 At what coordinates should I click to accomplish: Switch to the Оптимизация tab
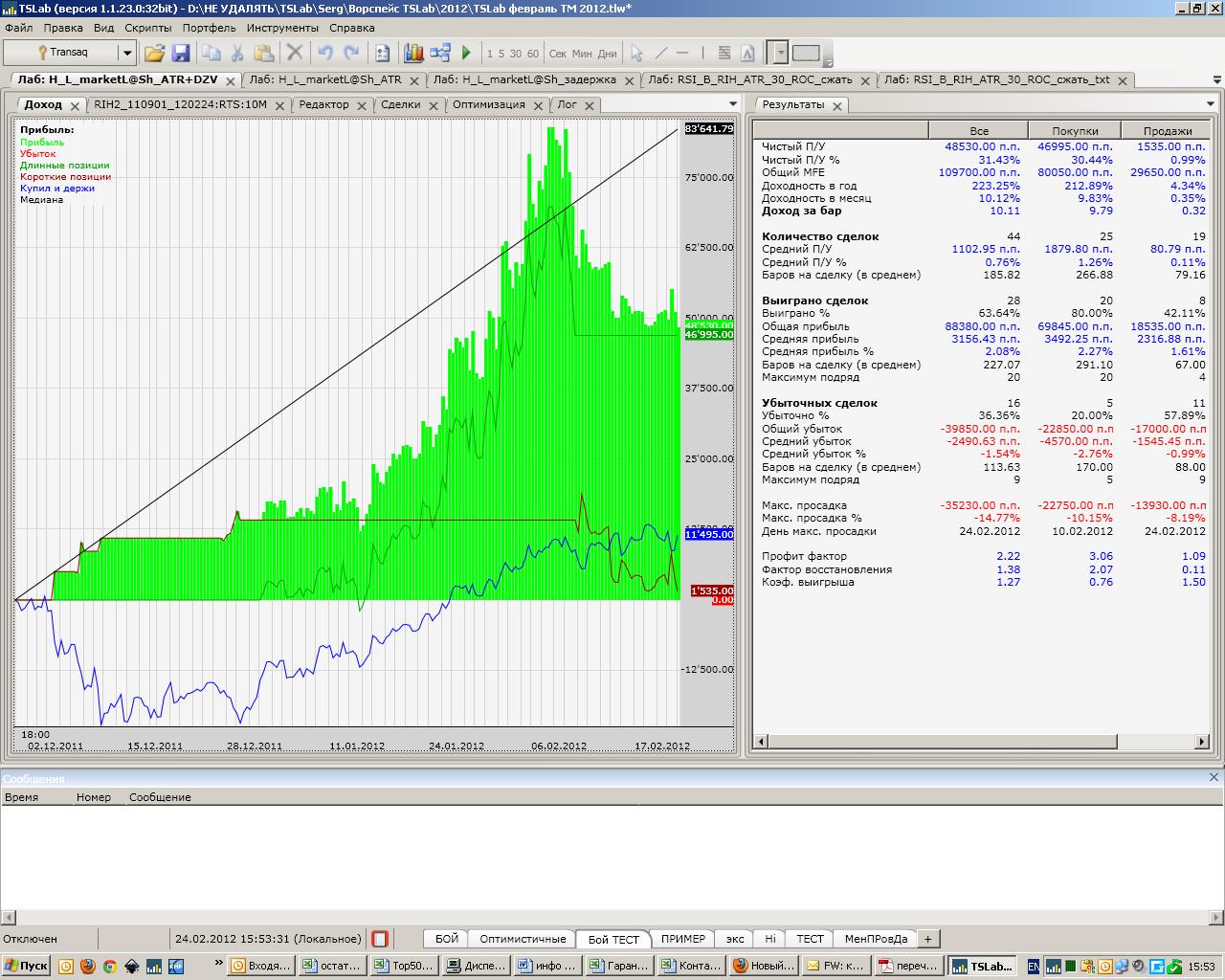pyautogui.click(x=488, y=104)
